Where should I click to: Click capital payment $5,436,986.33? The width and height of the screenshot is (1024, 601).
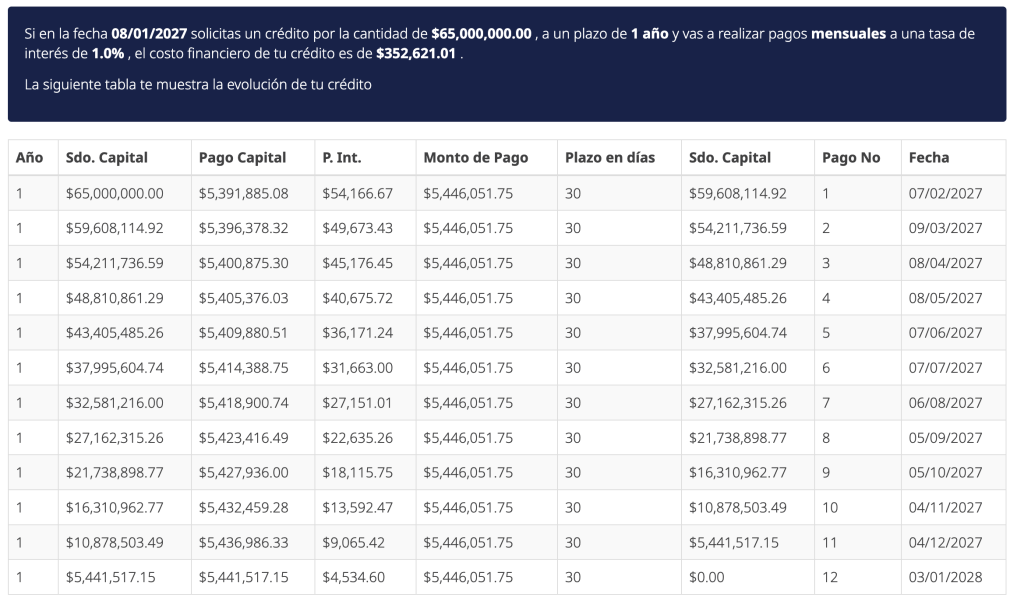(x=244, y=542)
